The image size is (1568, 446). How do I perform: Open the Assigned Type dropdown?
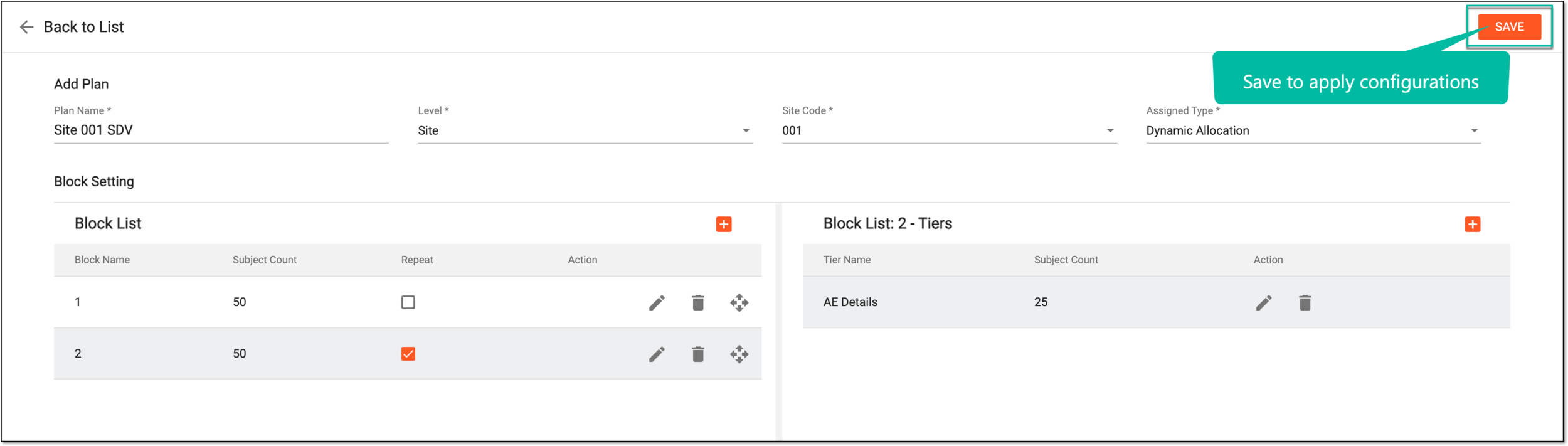1313,130
